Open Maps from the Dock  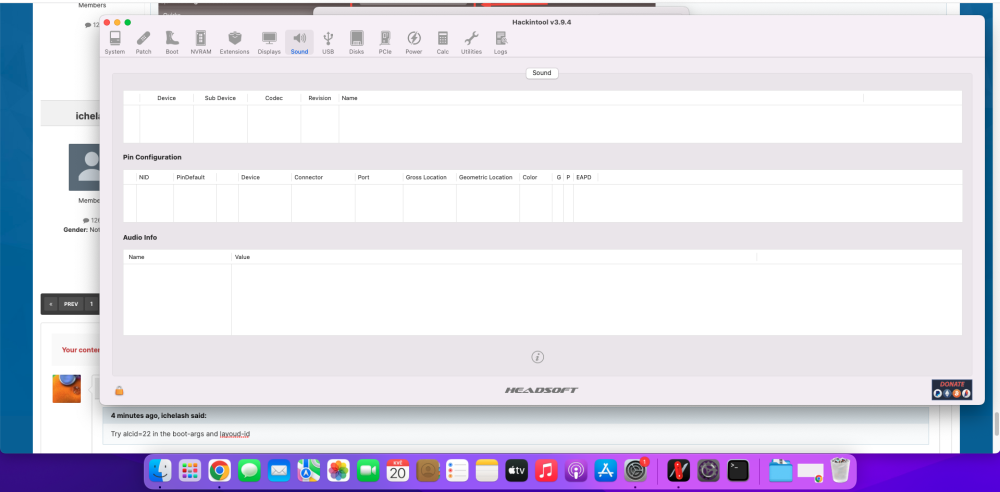click(x=309, y=471)
